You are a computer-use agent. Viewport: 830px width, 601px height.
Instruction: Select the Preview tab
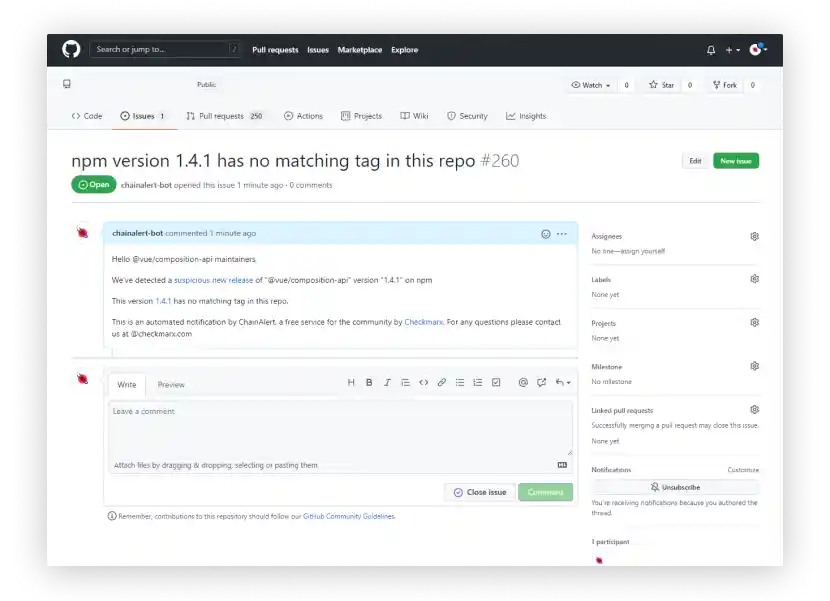171,384
